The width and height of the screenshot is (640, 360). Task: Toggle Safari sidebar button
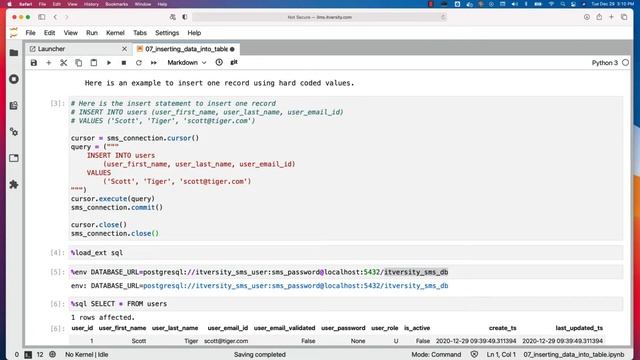pos(42,17)
